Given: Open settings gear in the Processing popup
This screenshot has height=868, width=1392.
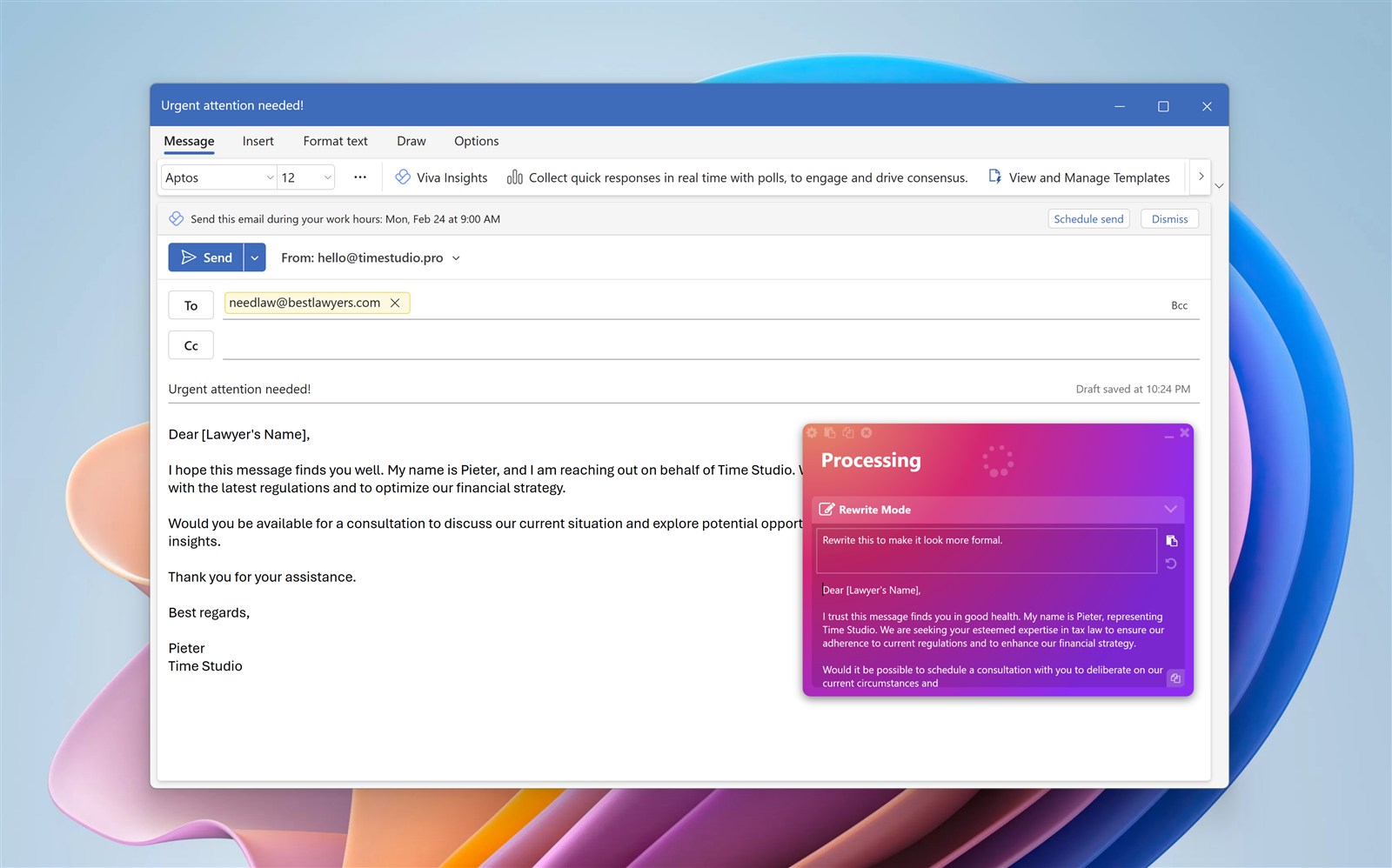Looking at the screenshot, I should 812,432.
